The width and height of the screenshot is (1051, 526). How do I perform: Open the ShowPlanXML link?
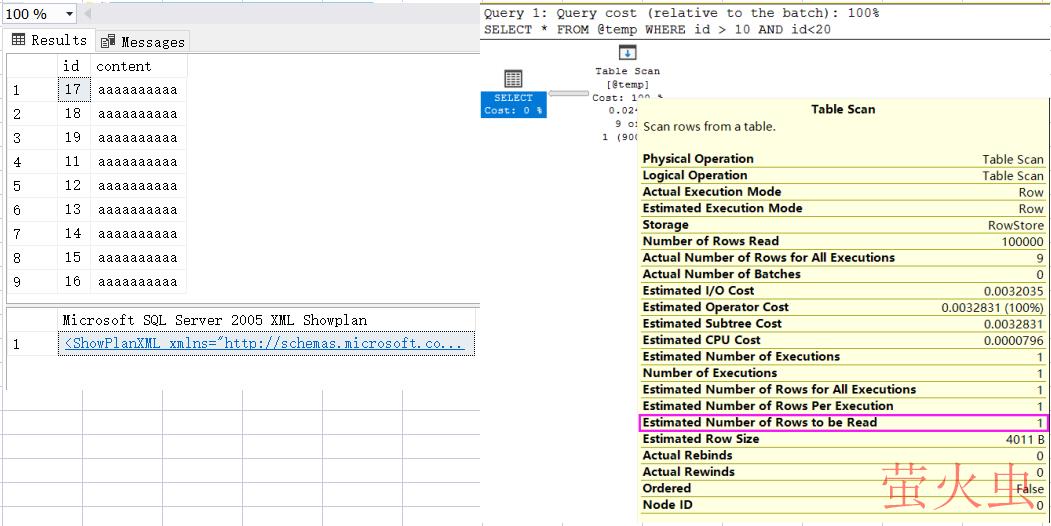pyautogui.click(x=264, y=344)
